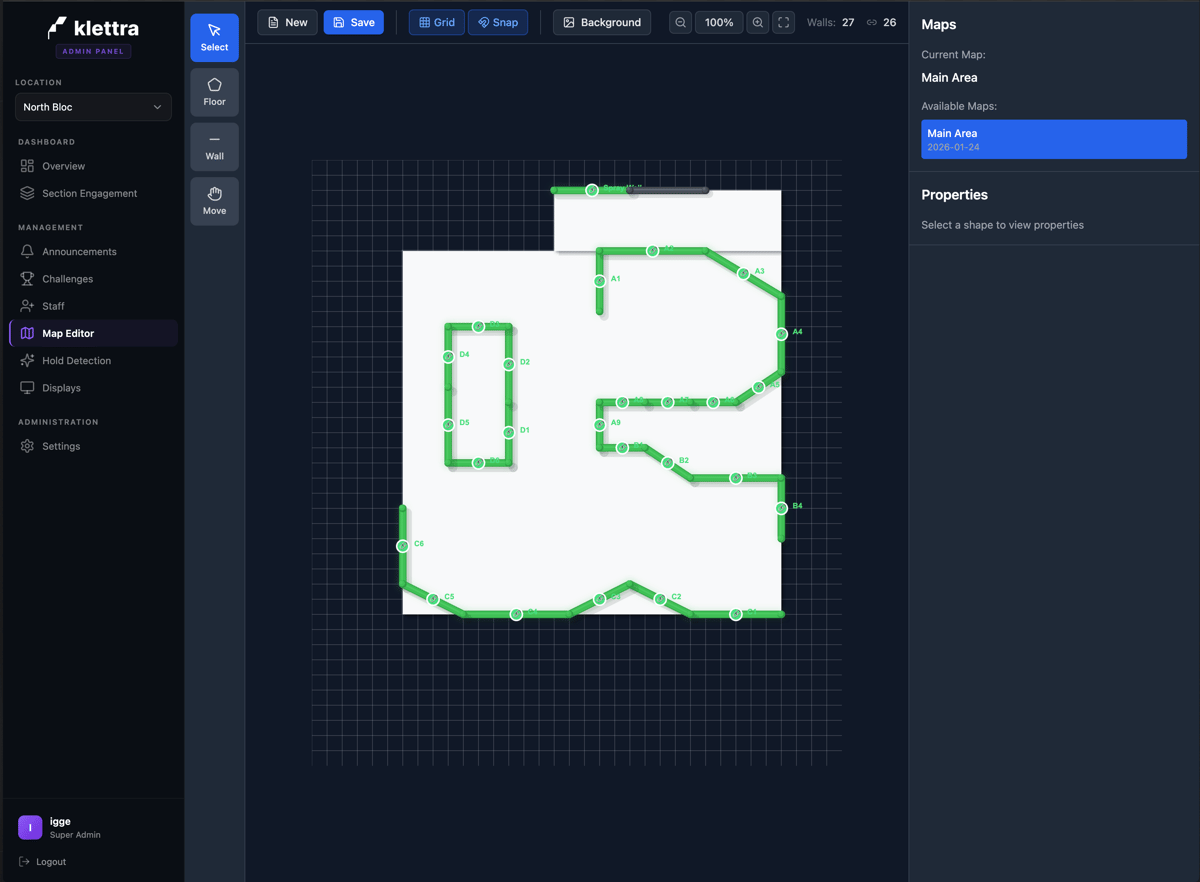The width and height of the screenshot is (1200, 882).
Task: Fit map to screen with expand icon
Action: click(x=784, y=22)
